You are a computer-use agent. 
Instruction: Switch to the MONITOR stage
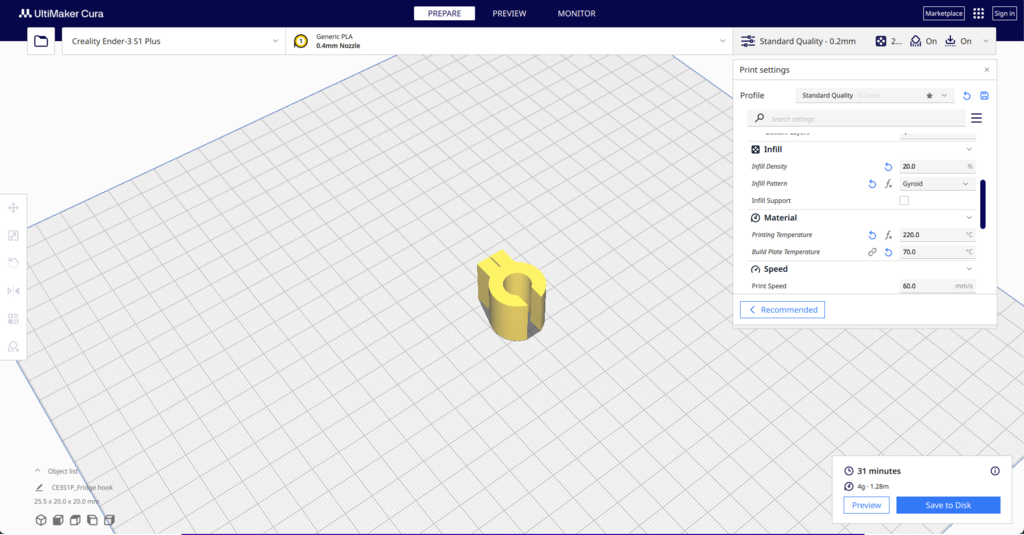pyautogui.click(x=577, y=13)
